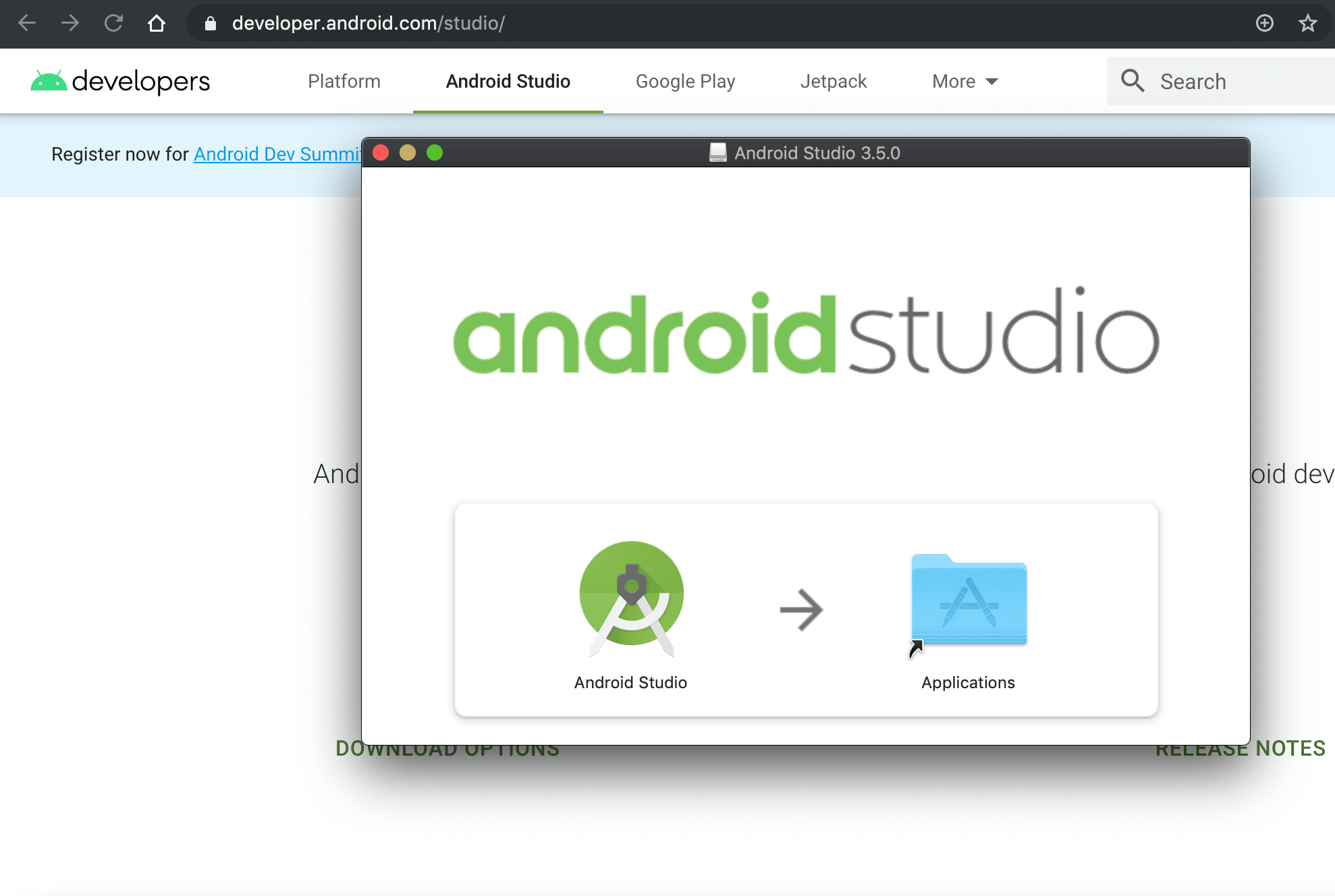Bookmark this page with the star icon
Viewport: 1335px width, 896px height.
click(x=1308, y=23)
